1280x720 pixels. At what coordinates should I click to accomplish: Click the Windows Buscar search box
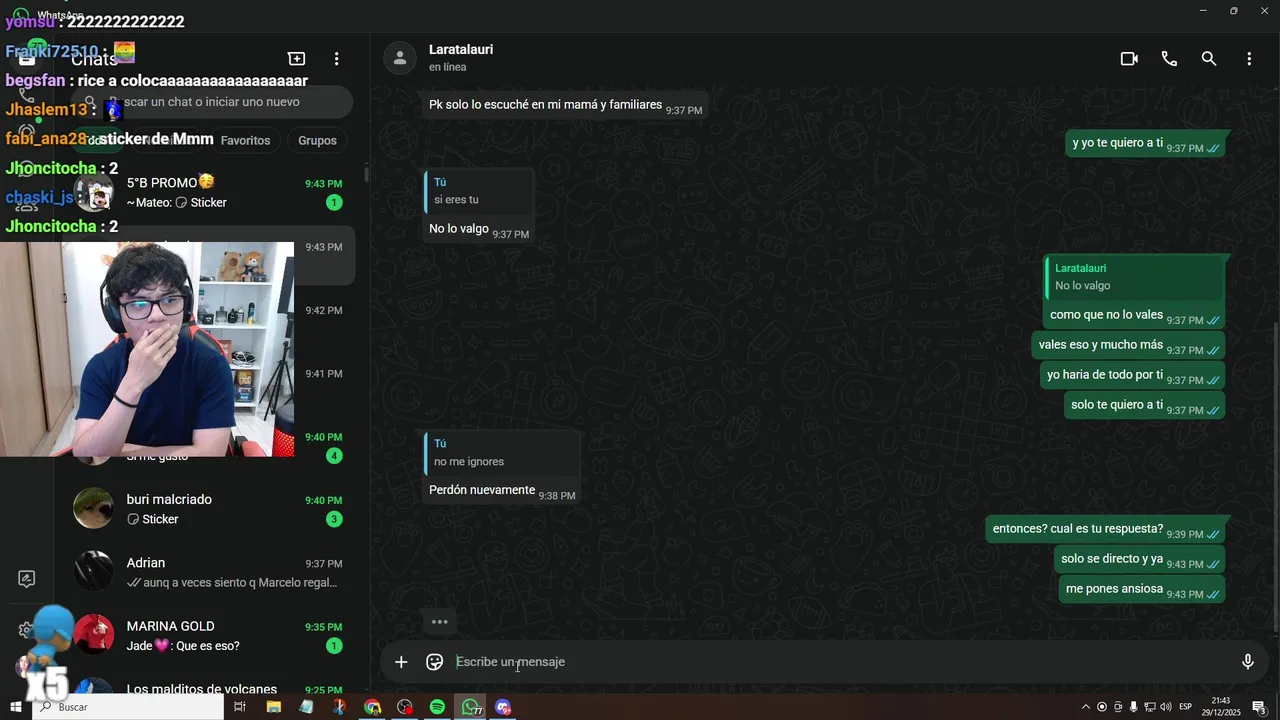[x=128, y=707]
